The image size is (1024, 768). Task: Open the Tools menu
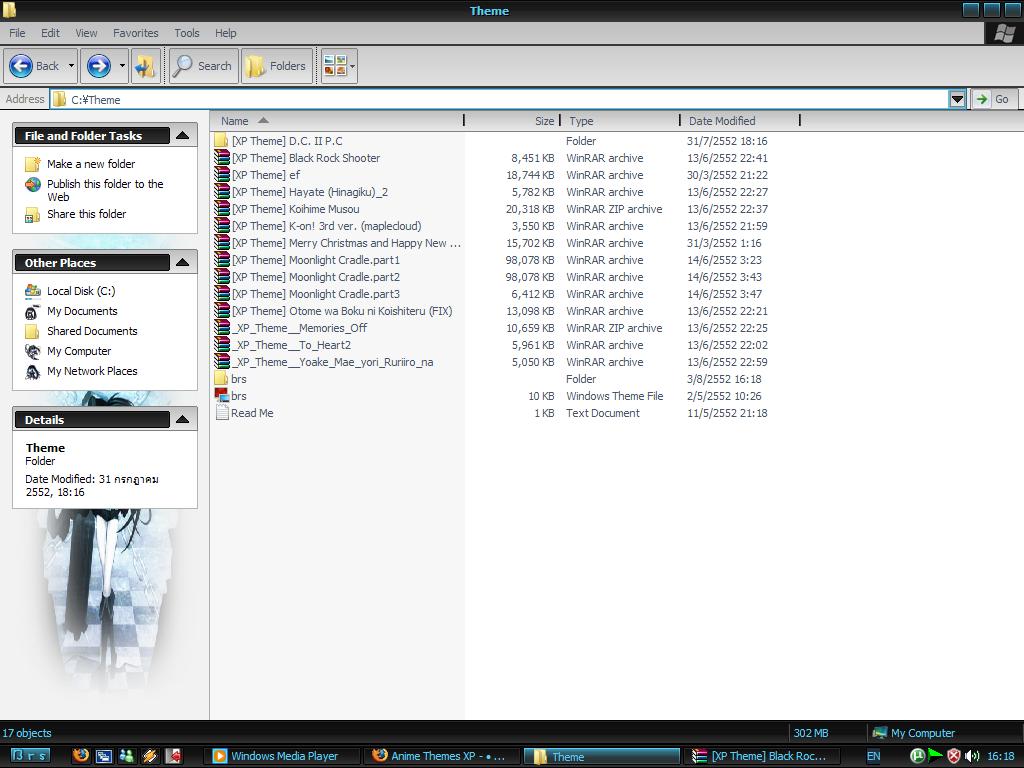pos(187,33)
